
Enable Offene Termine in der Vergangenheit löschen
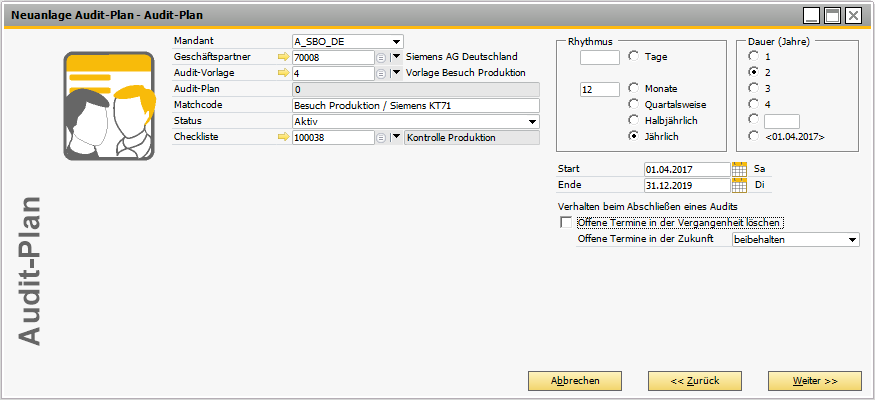click(566, 223)
